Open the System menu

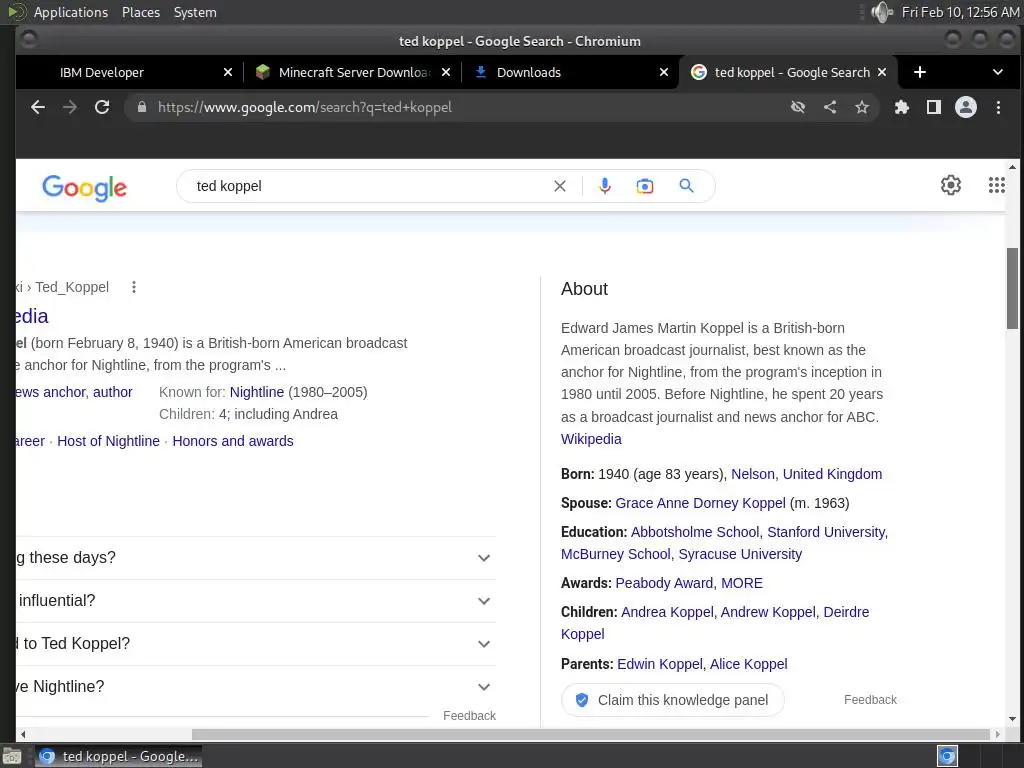(x=195, y=12)
